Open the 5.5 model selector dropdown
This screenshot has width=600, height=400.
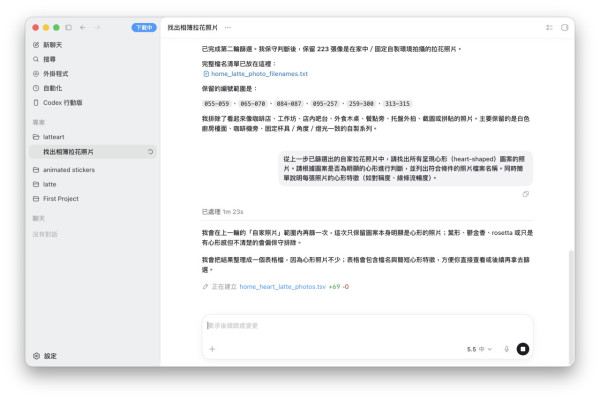[x=479, y=349]
